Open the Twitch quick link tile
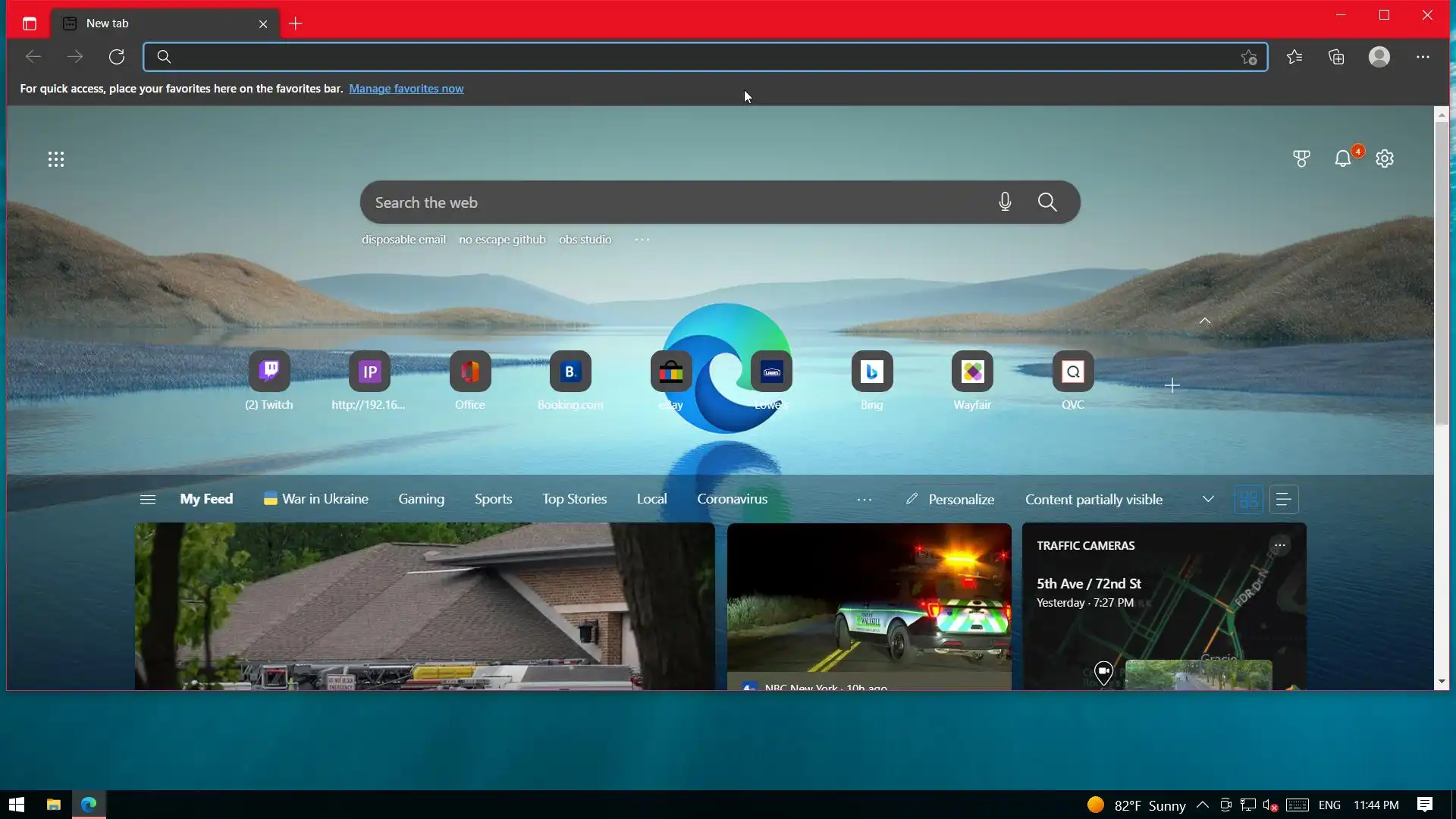The height and width of the screenshot is (819, 1456). tap(269, 372)
